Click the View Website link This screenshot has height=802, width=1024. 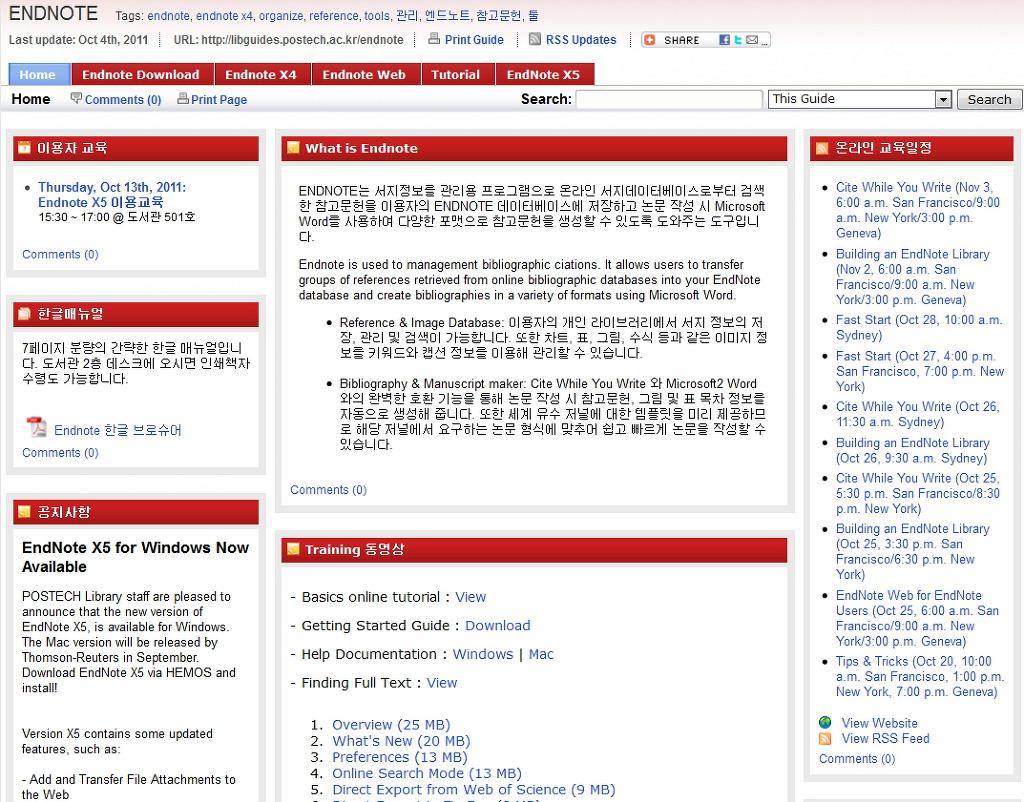pos(879,723)
